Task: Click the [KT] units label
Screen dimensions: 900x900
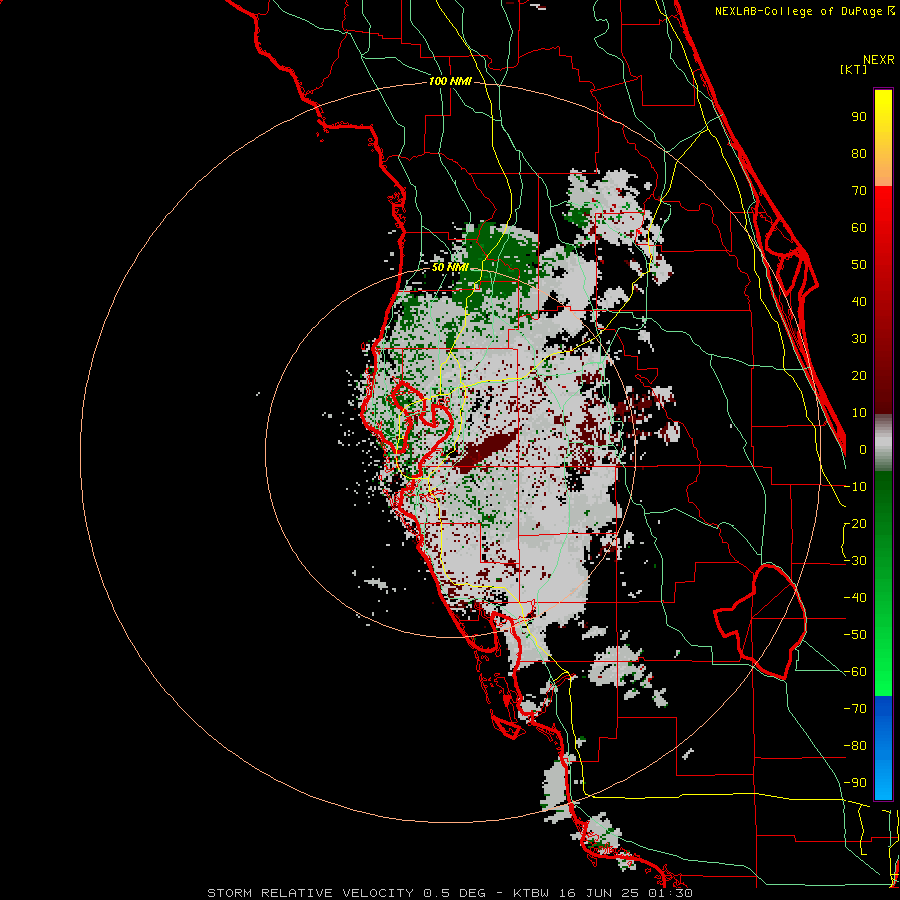Action: (854, 69)
